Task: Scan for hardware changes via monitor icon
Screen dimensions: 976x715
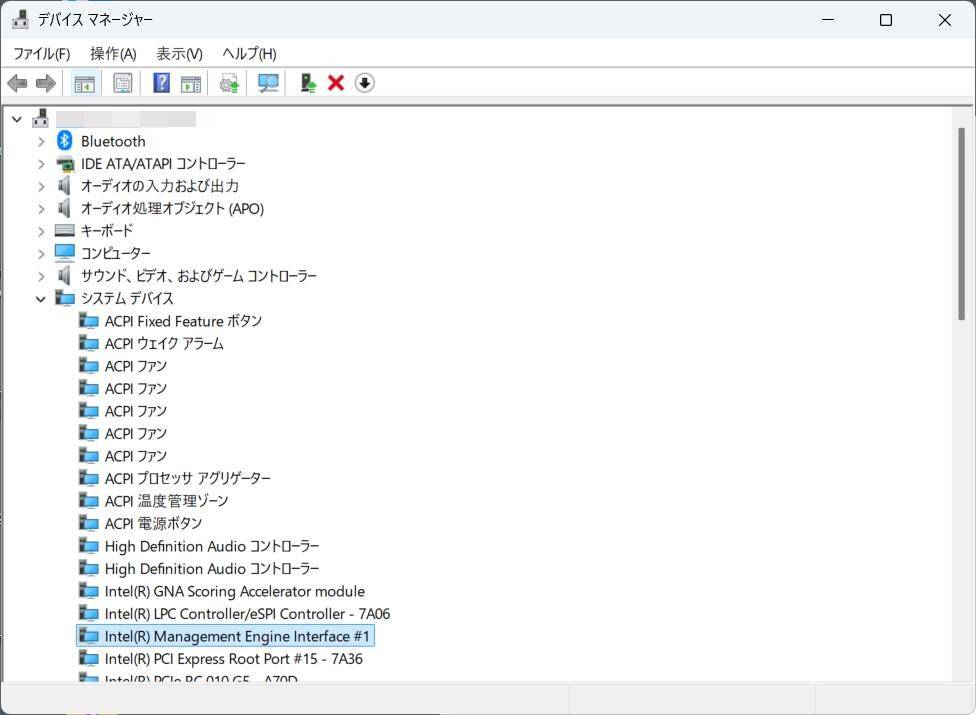Action: point(268,83)
